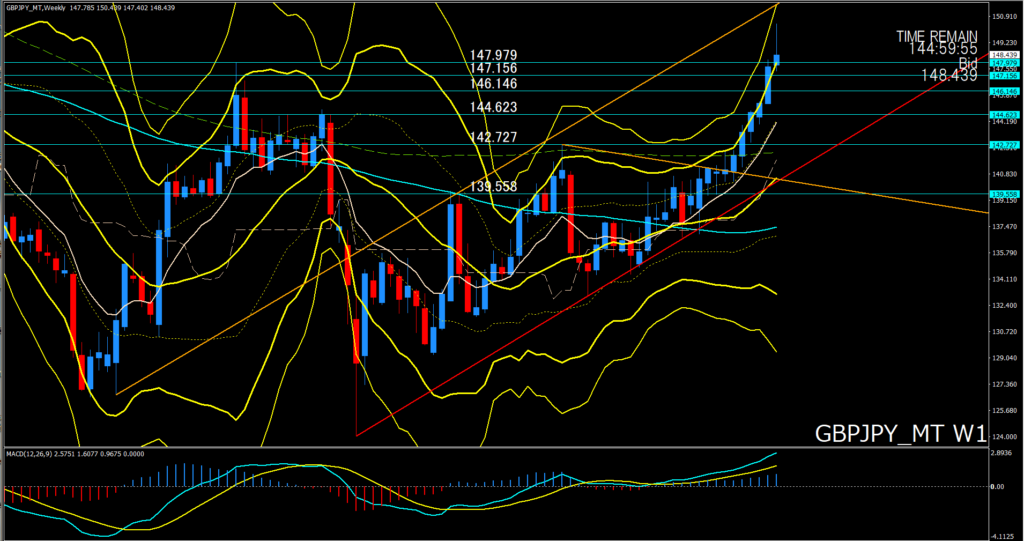1024x541 pixels.
Task: Click the 125.680 price axis label
Action: click(1004, 410)
